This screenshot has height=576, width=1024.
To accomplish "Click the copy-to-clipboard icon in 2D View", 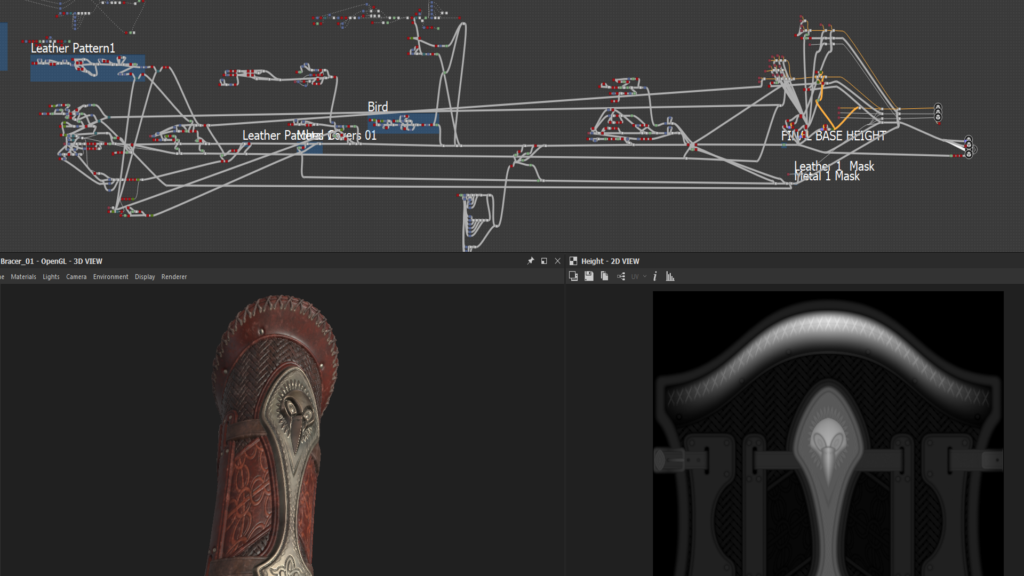I will click(x=574, y=276).
